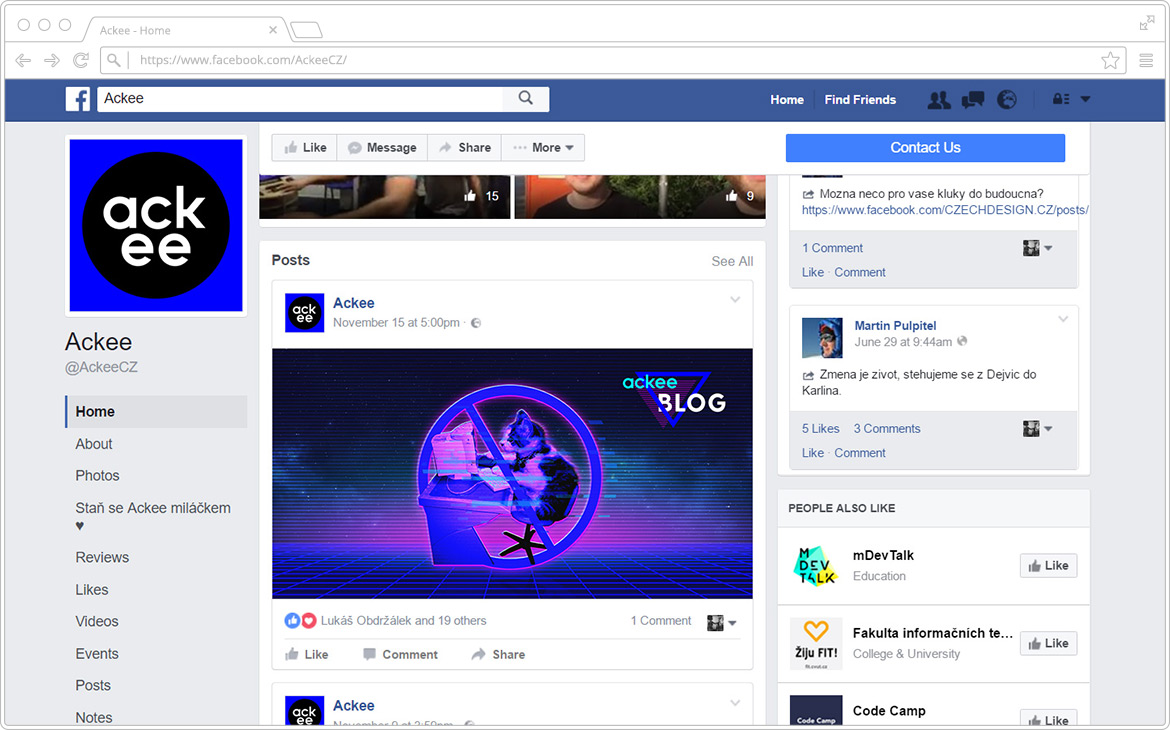
Task: Comment on the Ackee blog post
Action: pyautogui.click(x=400, y=655)
